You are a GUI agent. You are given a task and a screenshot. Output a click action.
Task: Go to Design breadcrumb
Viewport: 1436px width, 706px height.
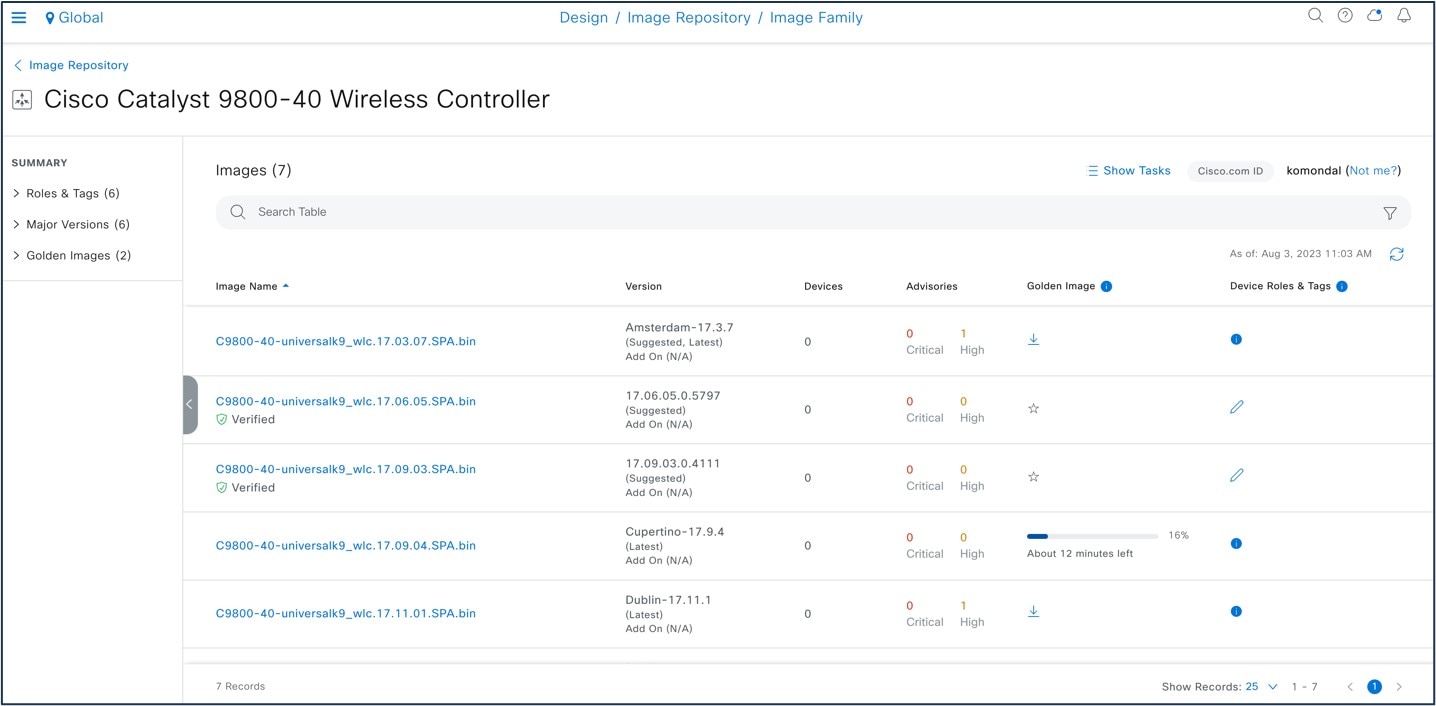click(x=584, y=18)
